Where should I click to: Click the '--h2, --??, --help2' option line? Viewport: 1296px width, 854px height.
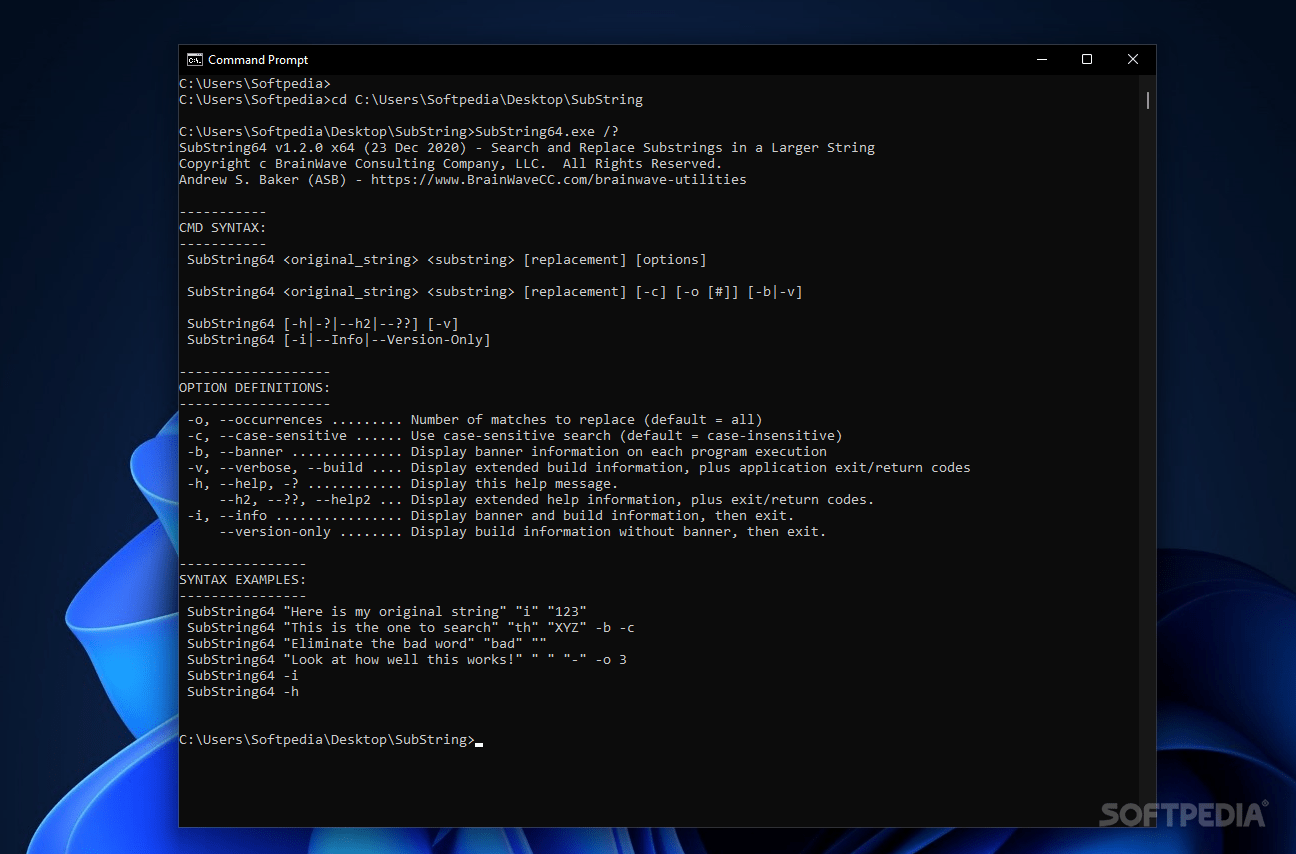click(x=547, y=500)
